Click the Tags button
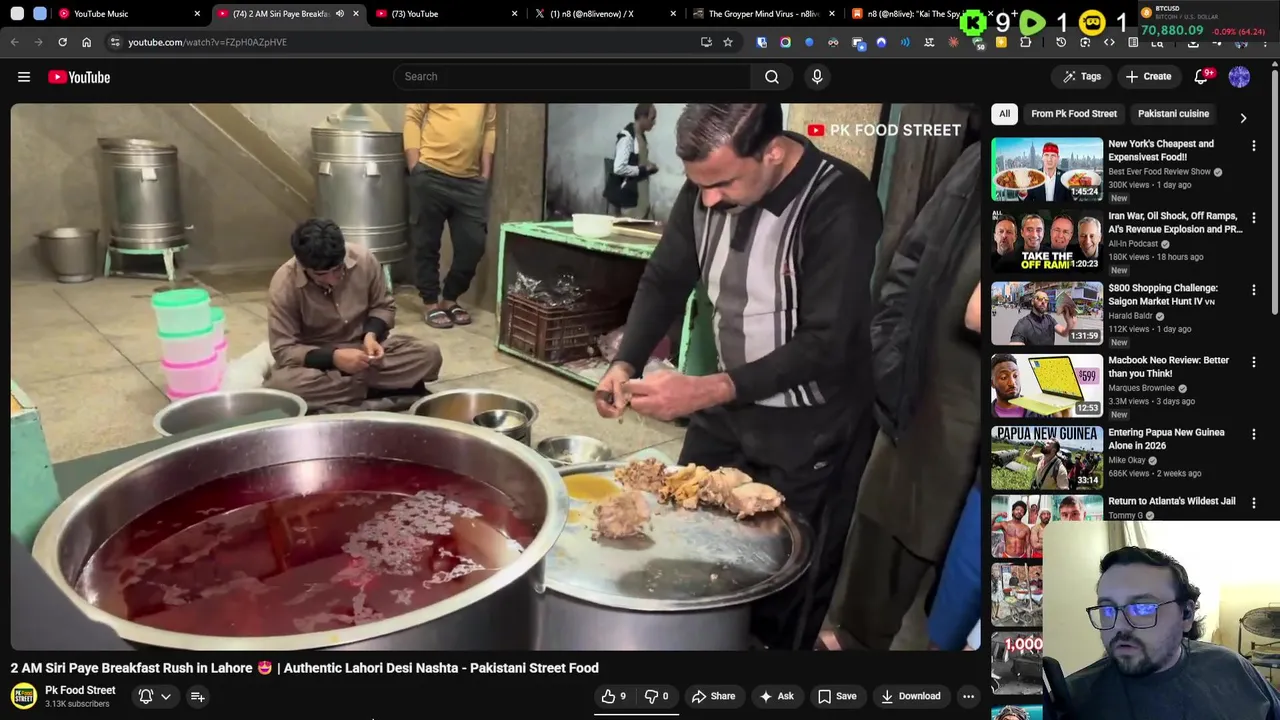The width and height of the screenshot is (1280, 720). (1081, 77)
